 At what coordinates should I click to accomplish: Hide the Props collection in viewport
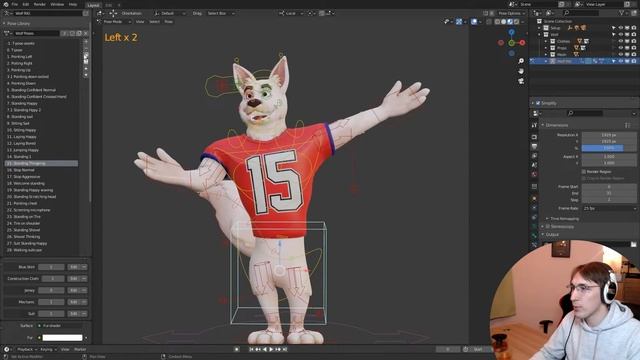(621, 48)
